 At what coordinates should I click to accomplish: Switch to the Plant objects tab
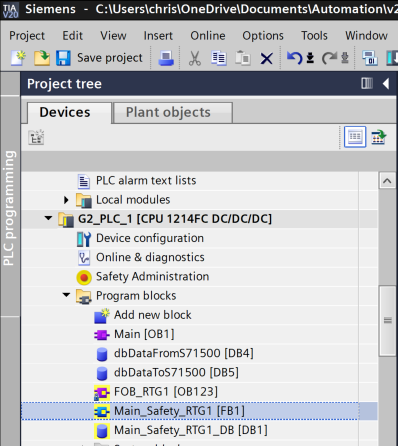(173, 113)
